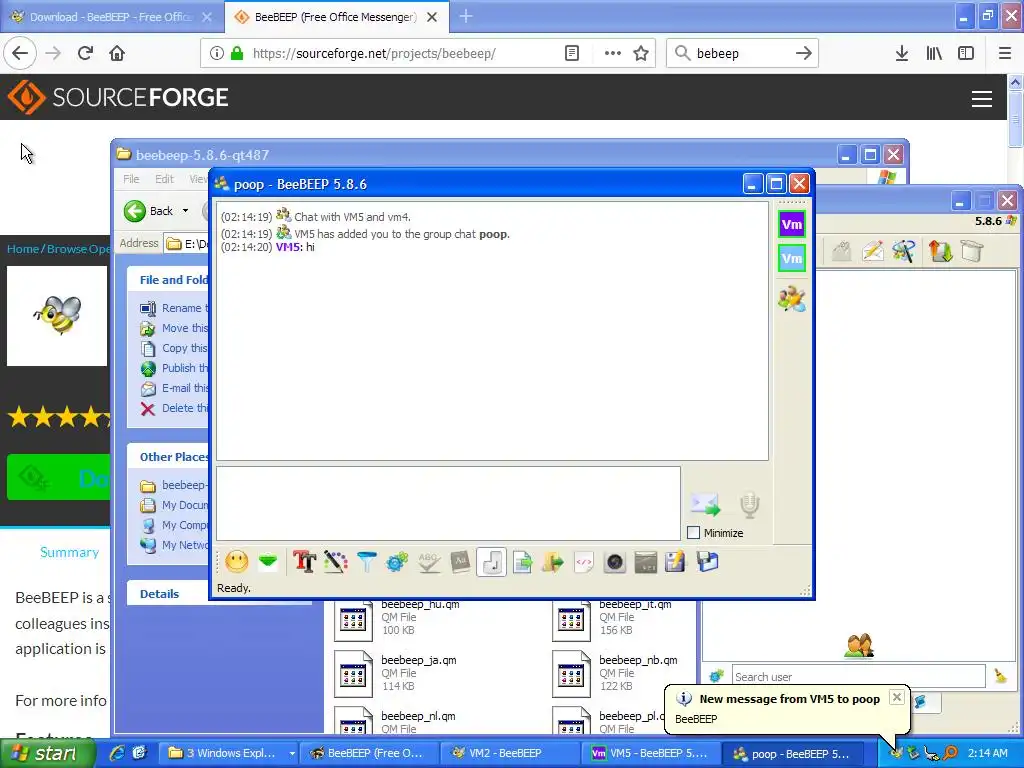Click the red-green file transfer arrows icon
The width and height of the screenshot is (1024, 768).
point(940,251)
